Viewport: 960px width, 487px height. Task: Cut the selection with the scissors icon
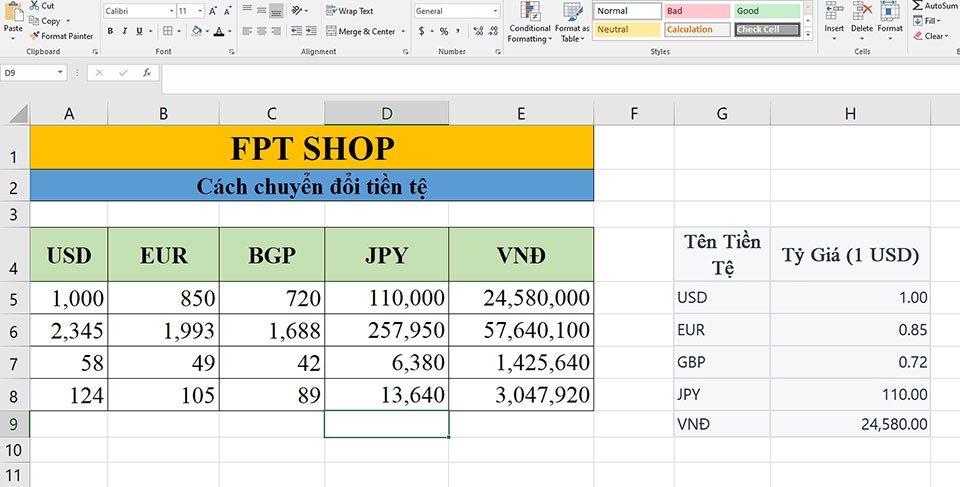click(x=34, y=6)
